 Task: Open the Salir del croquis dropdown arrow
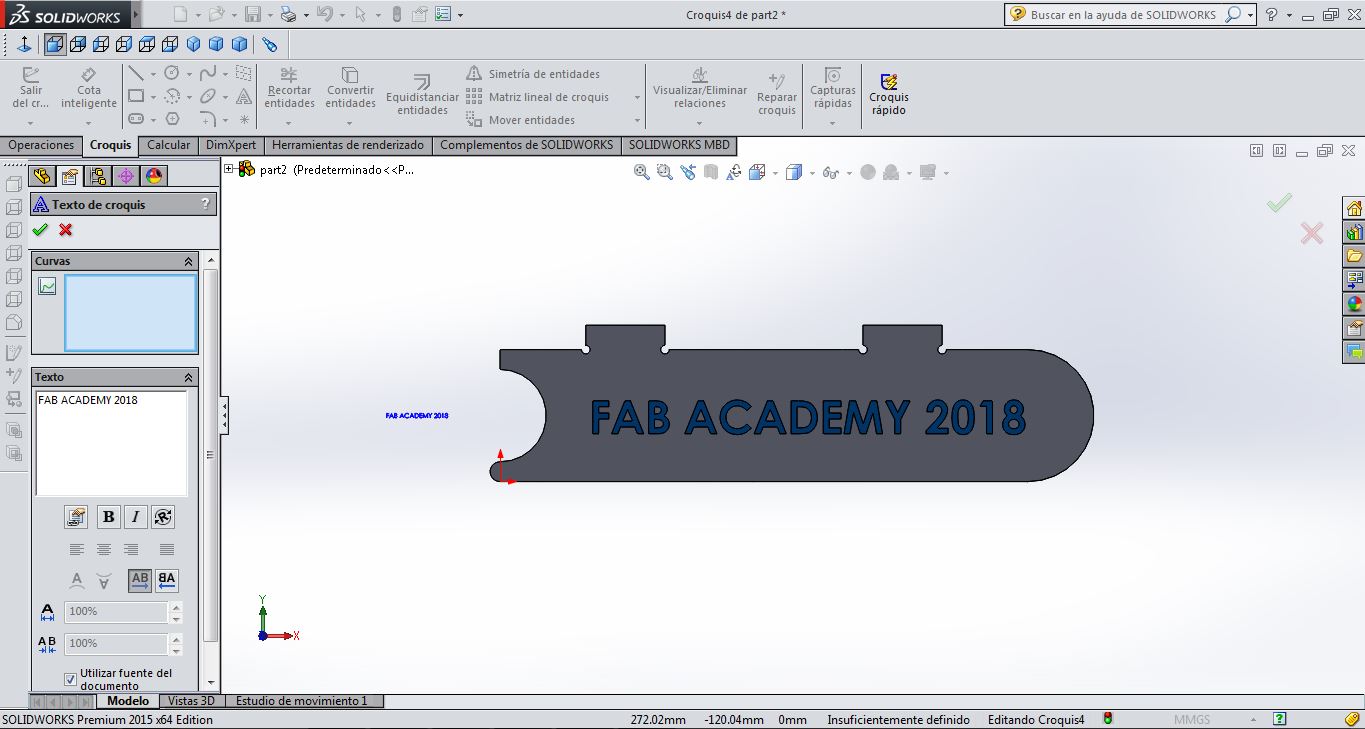click(30, 123)
